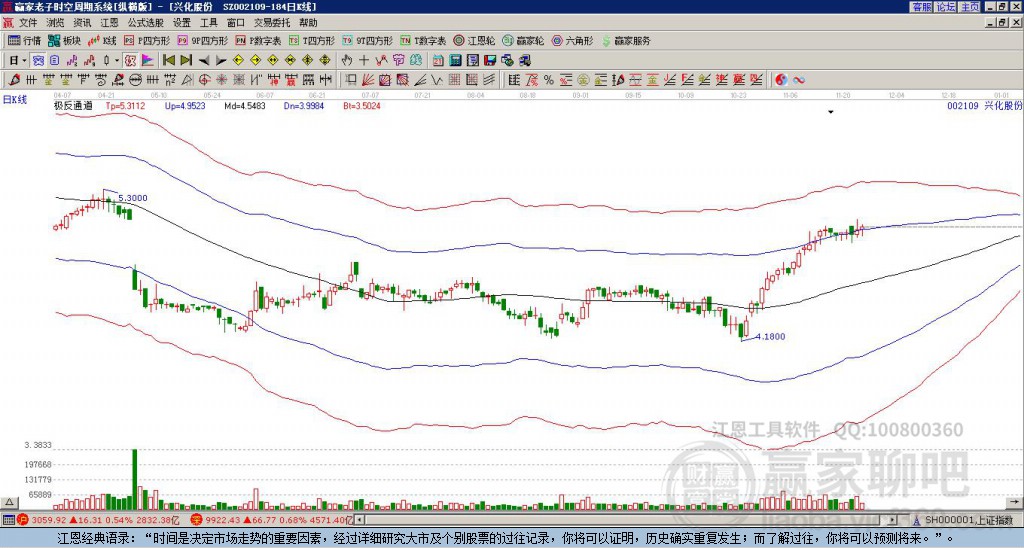
Task: Open the P数字表 tool
Action: pos(258,40)
